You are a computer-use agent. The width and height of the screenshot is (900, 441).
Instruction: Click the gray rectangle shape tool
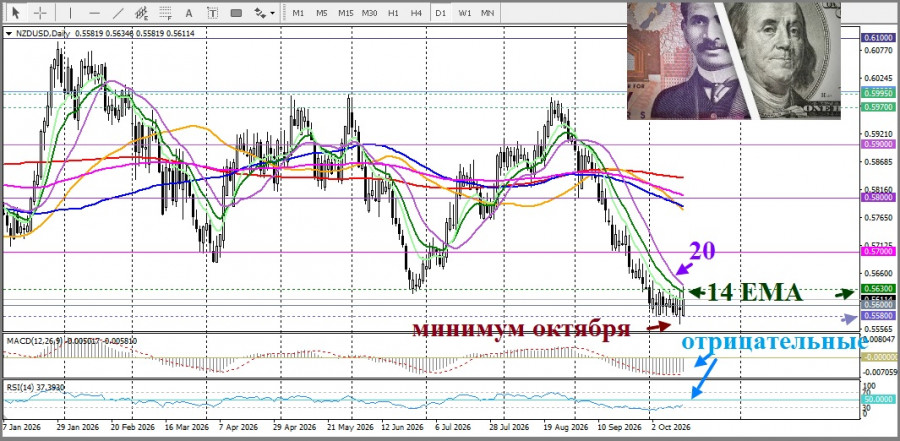pos(236,12)
